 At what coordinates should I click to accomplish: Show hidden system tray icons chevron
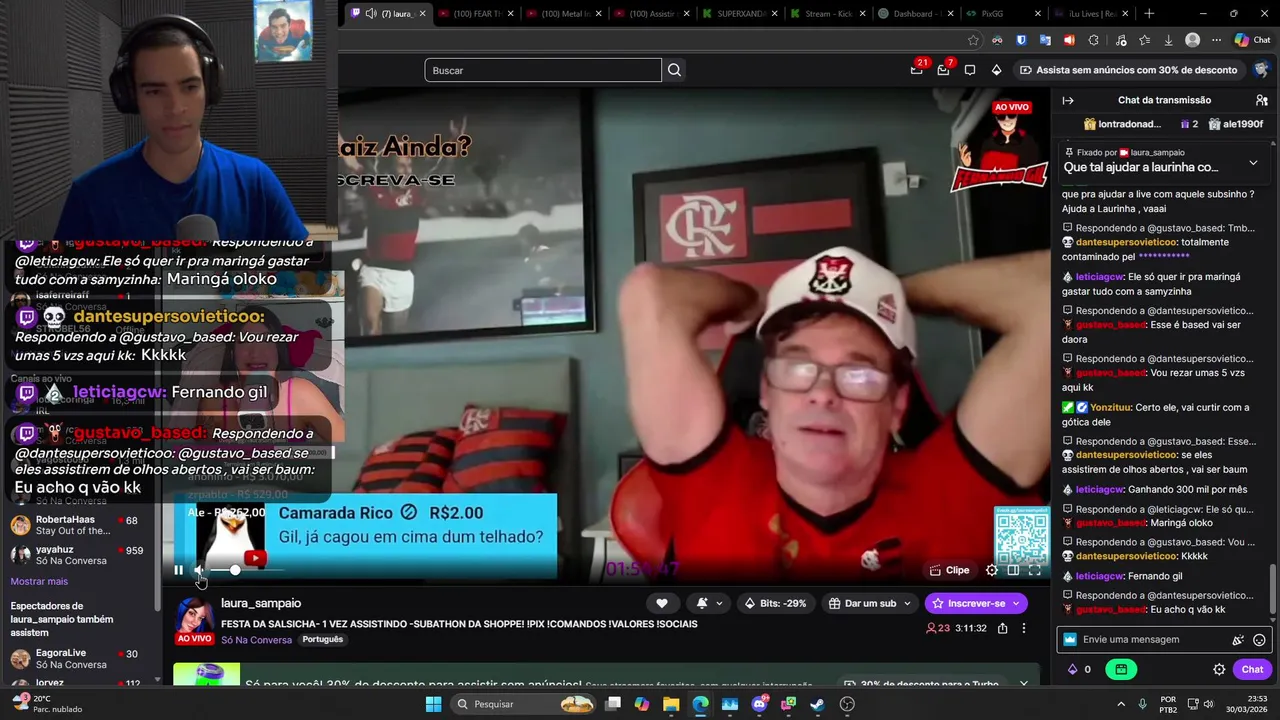(1120, 704)
